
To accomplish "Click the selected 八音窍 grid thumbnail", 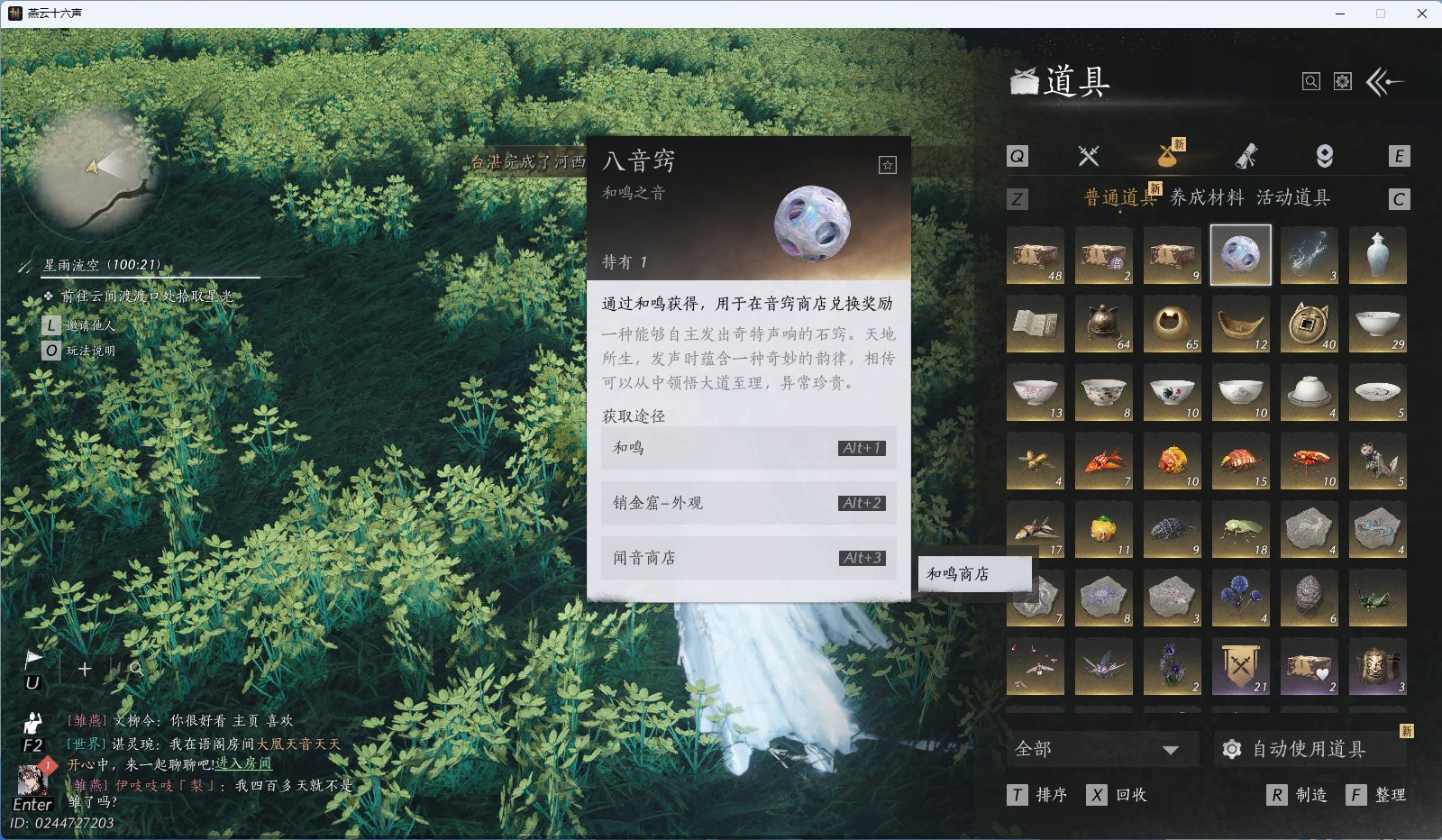I will 1240,254.
